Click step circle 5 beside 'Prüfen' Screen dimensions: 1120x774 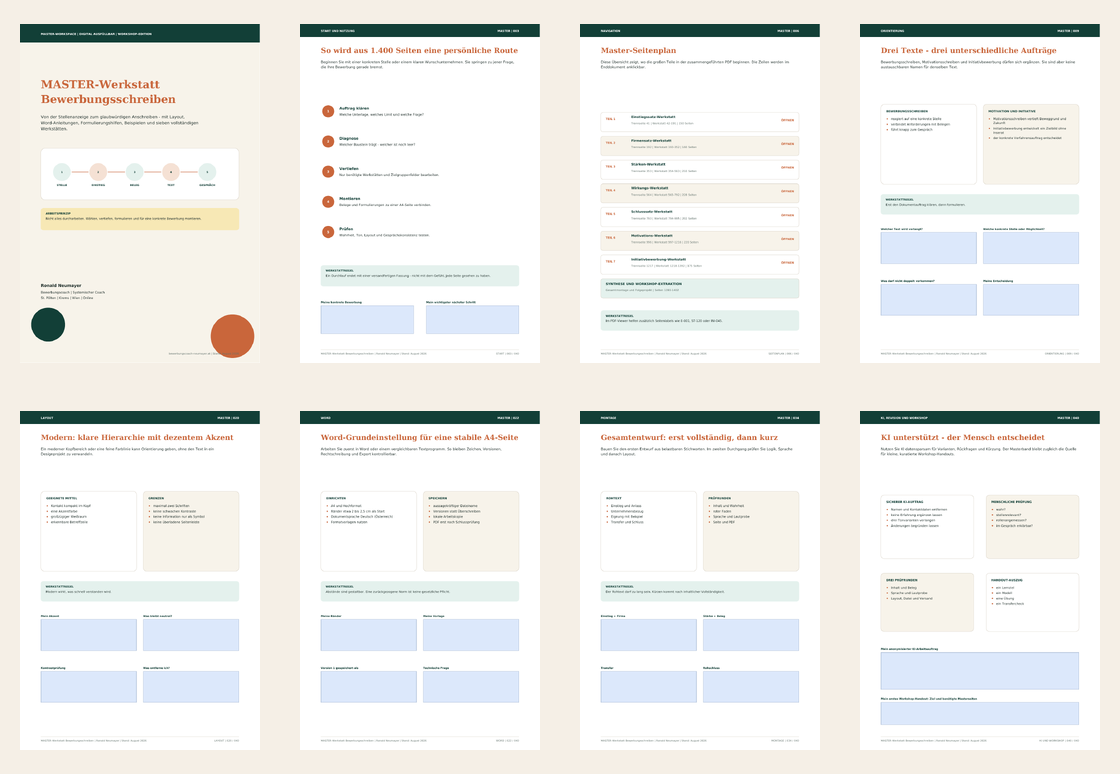point(328,232)
